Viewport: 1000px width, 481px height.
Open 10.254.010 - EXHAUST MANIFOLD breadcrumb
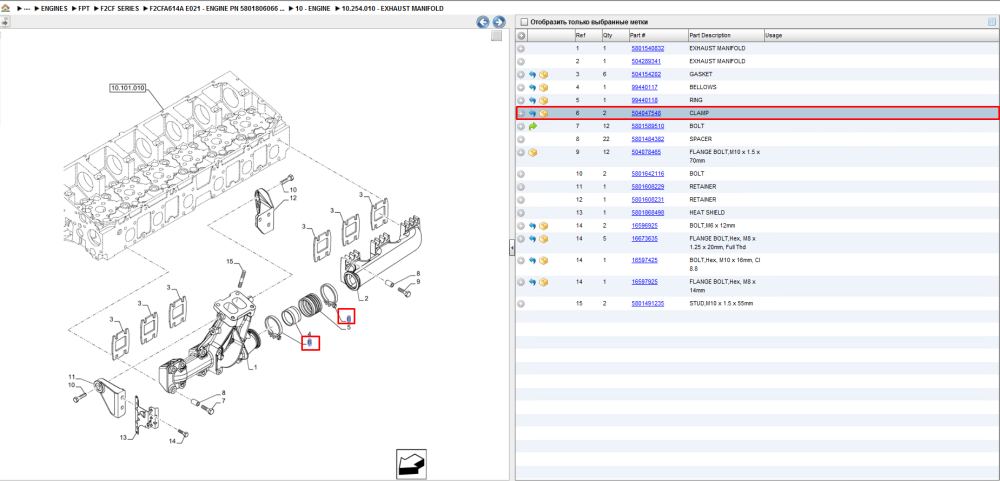(x=392, y=9)
